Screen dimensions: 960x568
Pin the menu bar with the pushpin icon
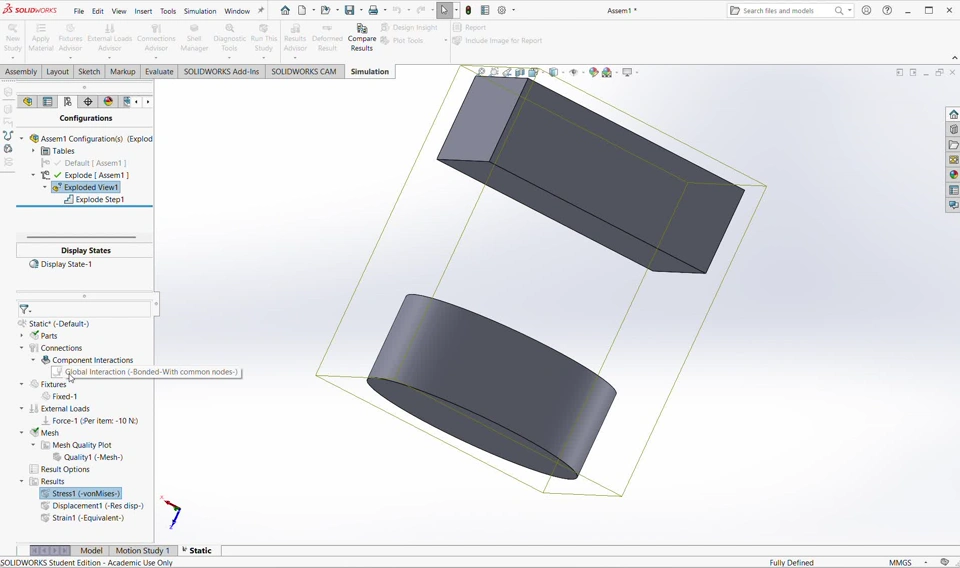261,10
